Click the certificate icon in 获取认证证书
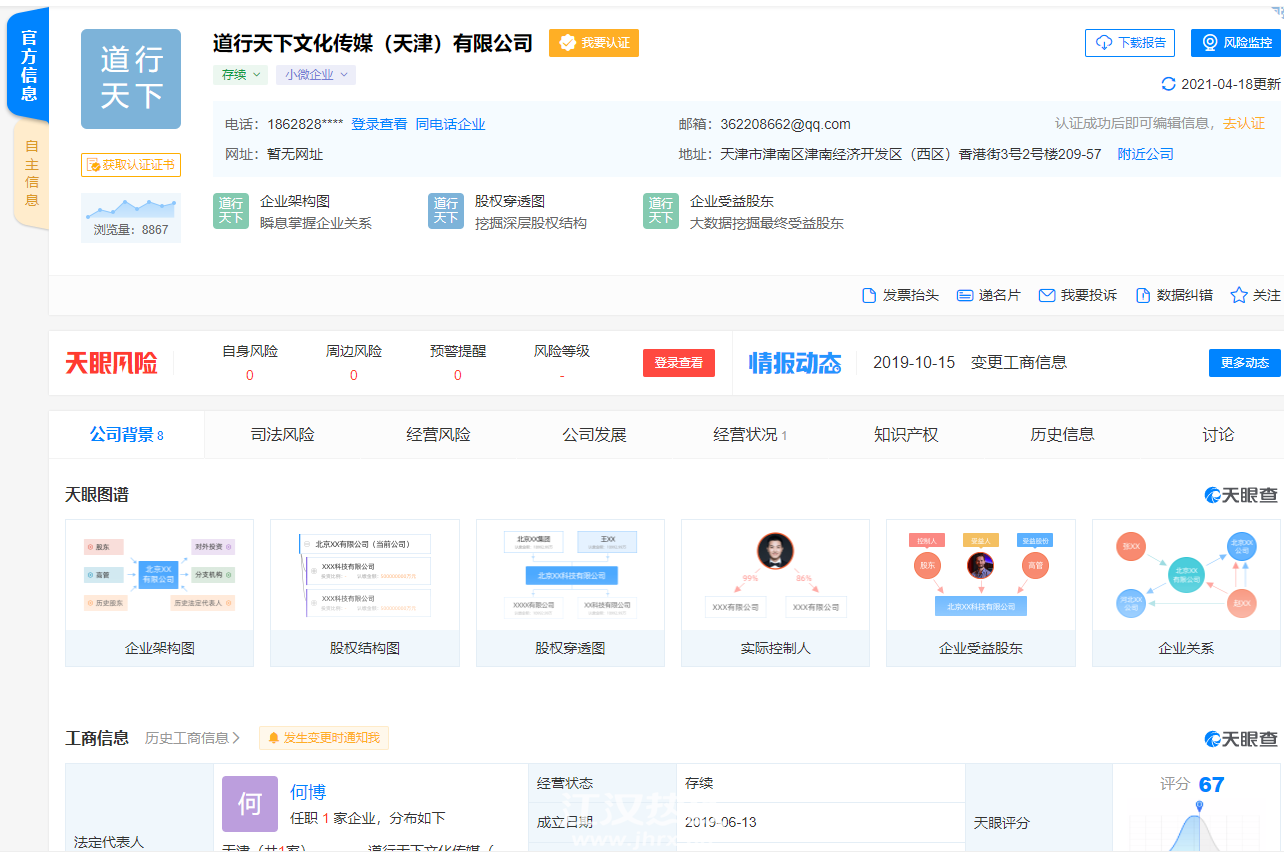 (93, 165)
